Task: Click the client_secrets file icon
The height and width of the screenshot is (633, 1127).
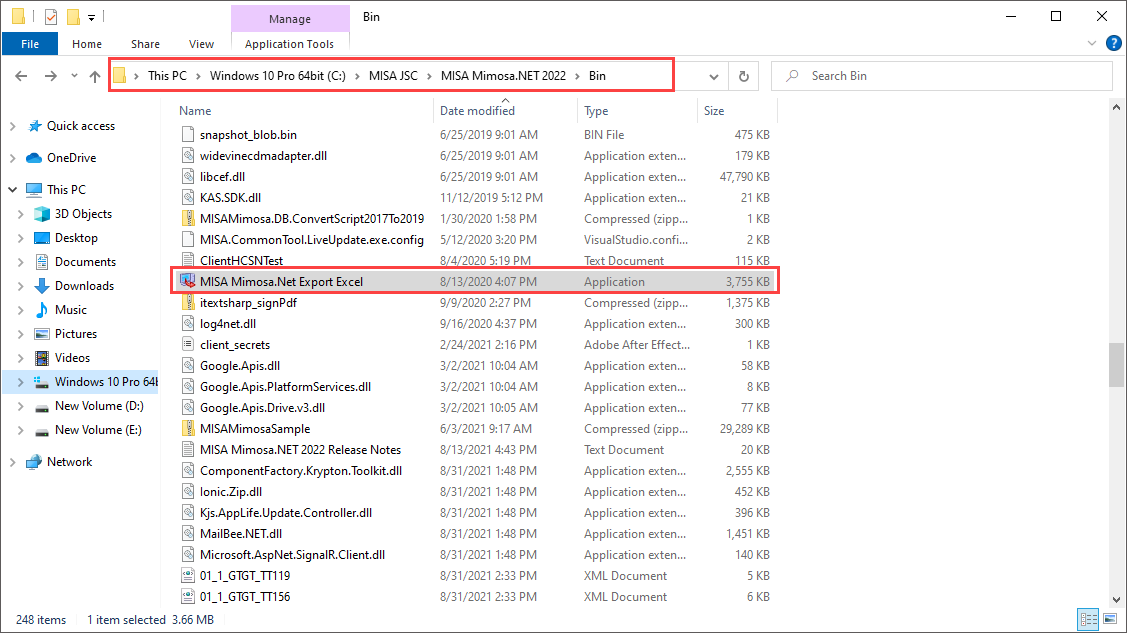Action: [188, 344]
